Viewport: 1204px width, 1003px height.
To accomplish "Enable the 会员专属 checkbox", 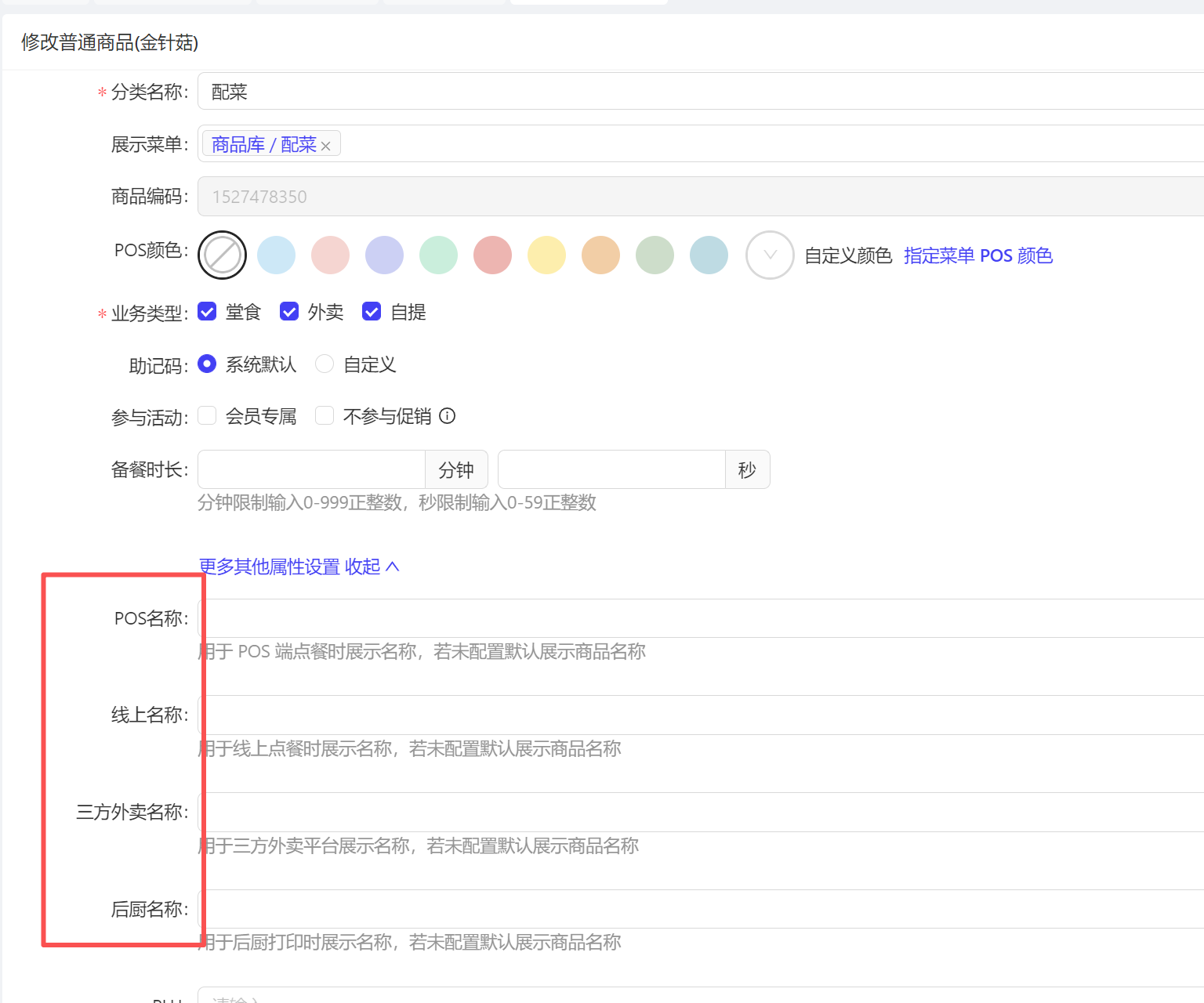I will point(207,416).
